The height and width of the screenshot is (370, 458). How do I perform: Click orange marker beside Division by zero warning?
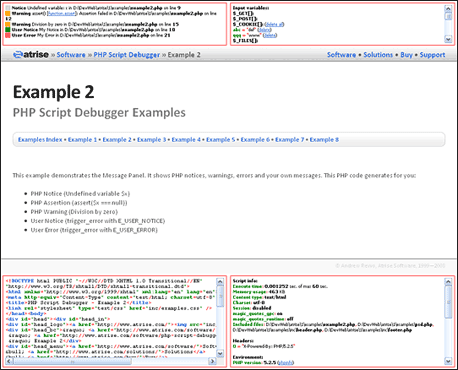click(8, 24)
